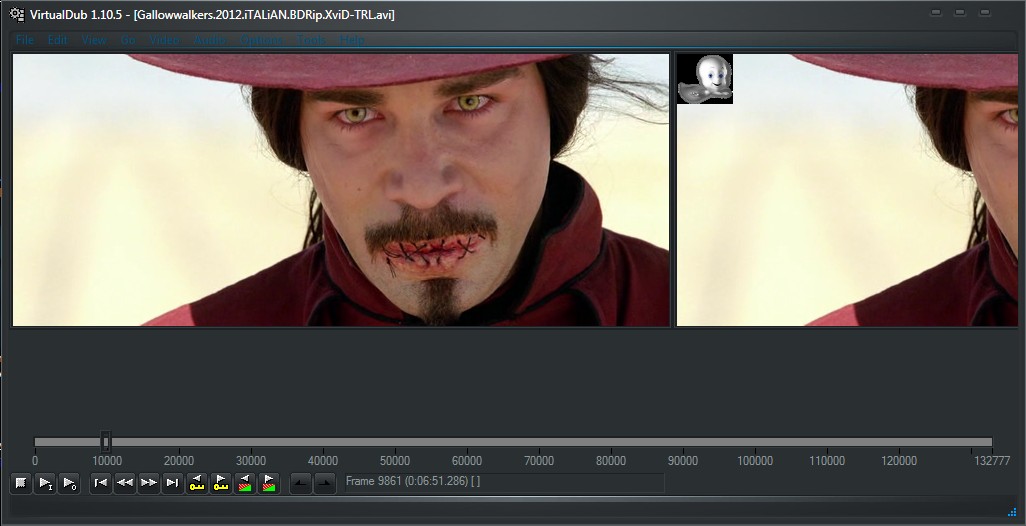Play the input video preview
The image size is (1026, 526).
[x=44, y=483]
